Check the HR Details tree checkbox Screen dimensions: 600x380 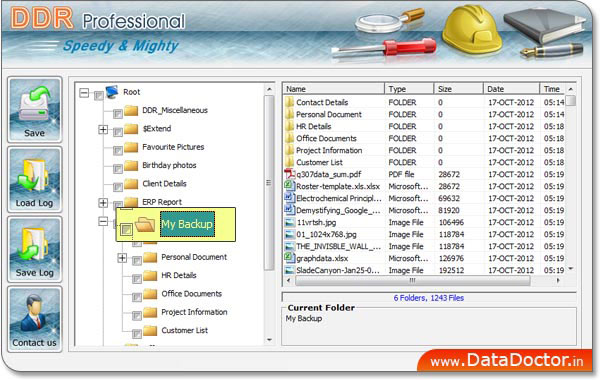[137, 279]
